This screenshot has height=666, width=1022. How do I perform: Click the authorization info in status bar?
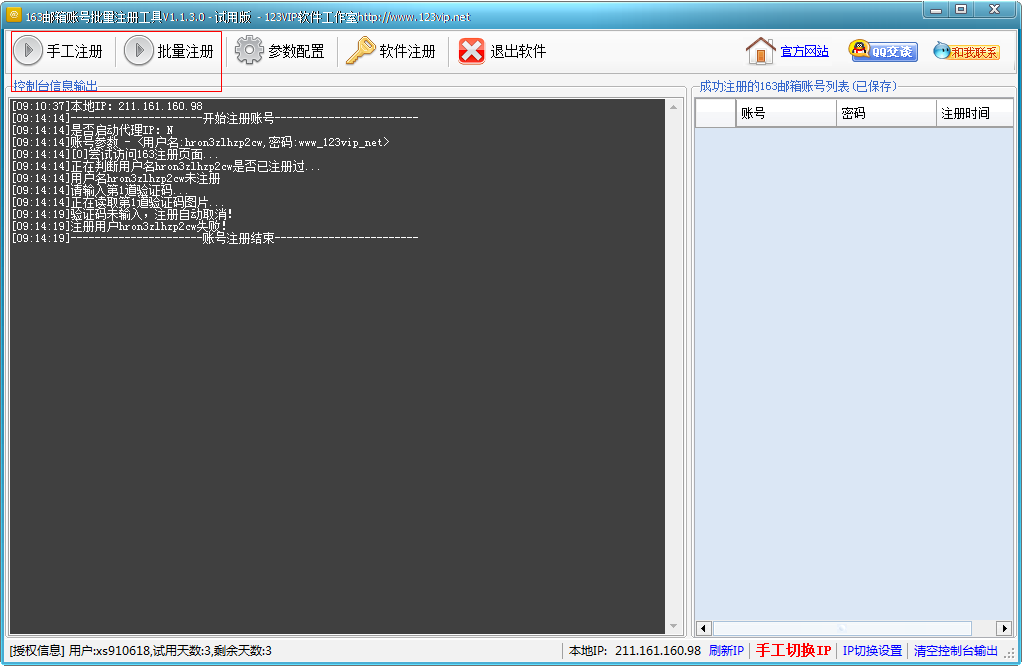(x=141, y=650)
